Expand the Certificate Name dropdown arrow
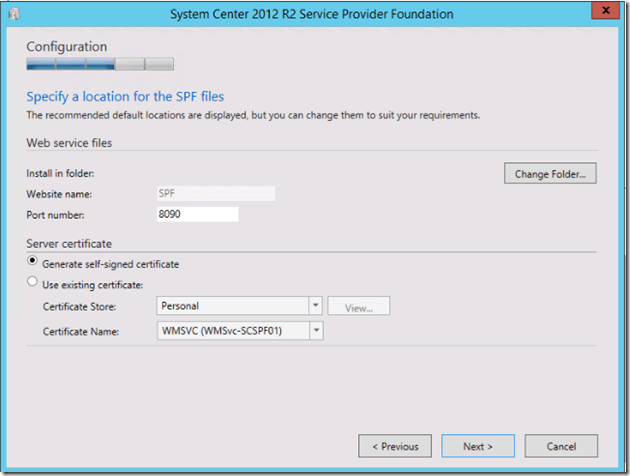This screenshot has width=630, height=476. point(316,330)
